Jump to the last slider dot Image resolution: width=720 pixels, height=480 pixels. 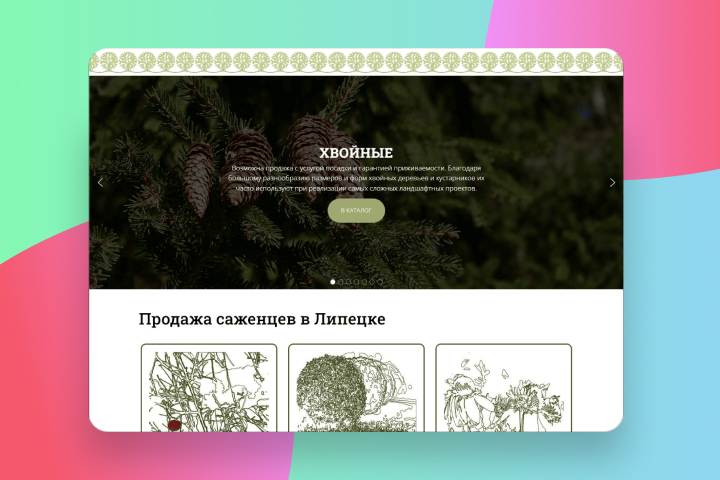click(x=380, y=282)
